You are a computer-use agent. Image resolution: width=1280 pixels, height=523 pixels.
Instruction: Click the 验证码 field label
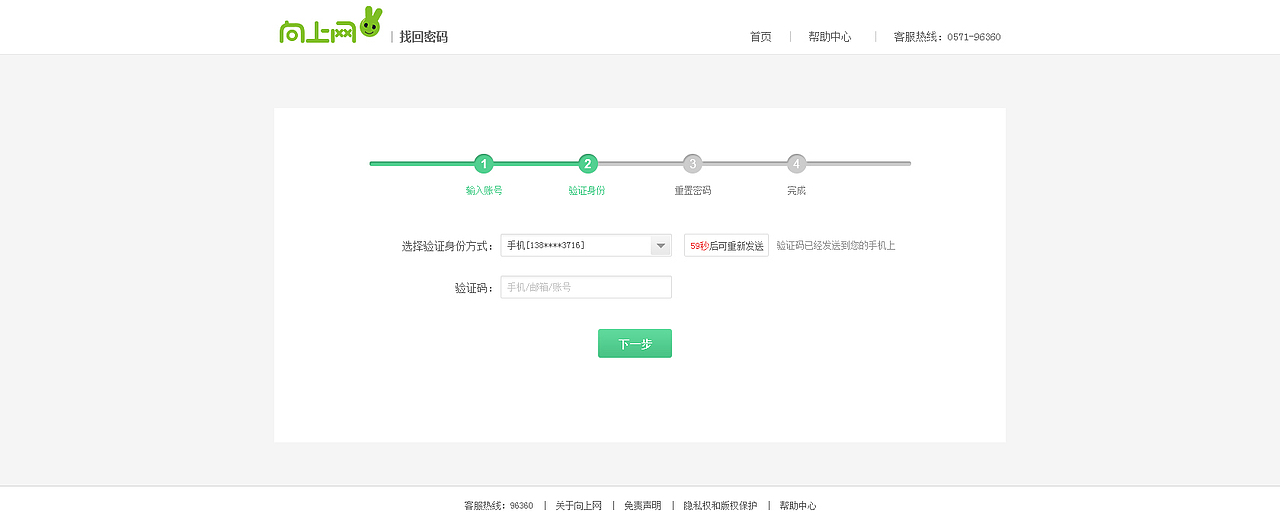(474, 288)
